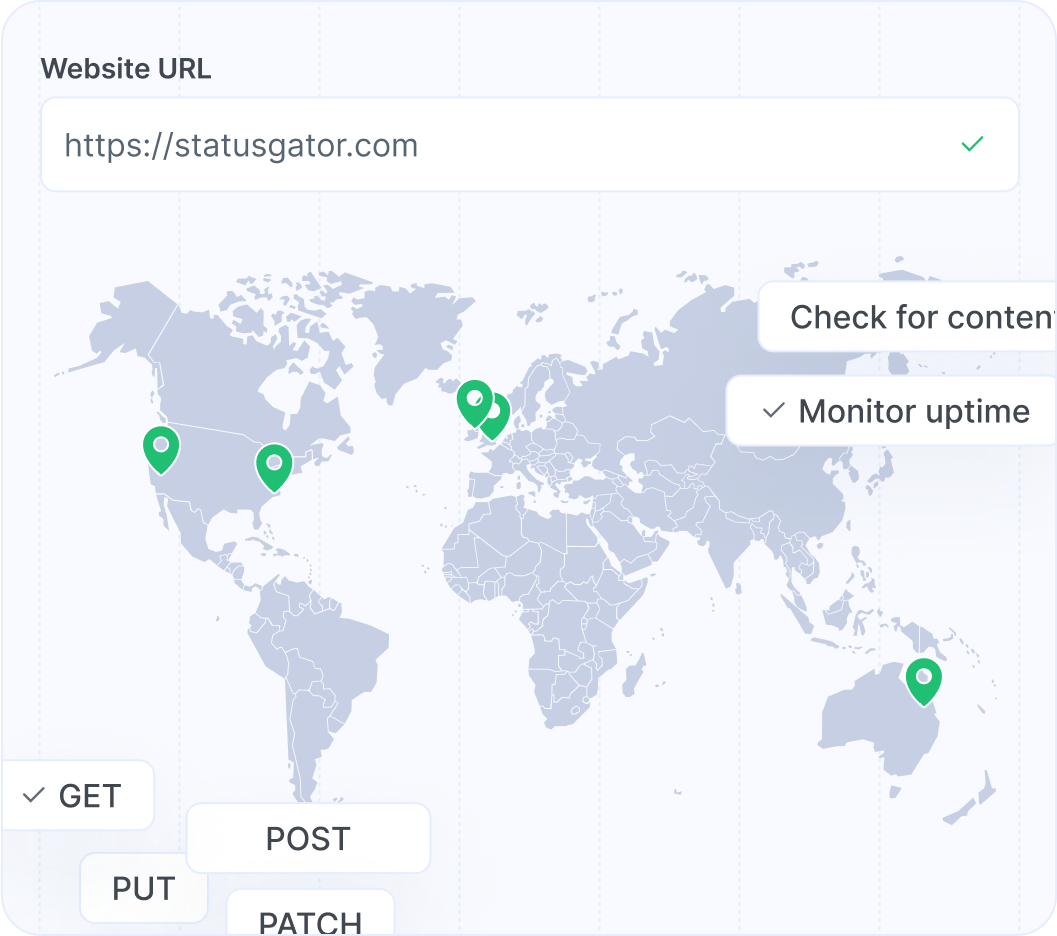
Task: Select the map pin over Australia
Action: [x=923, y=678]
